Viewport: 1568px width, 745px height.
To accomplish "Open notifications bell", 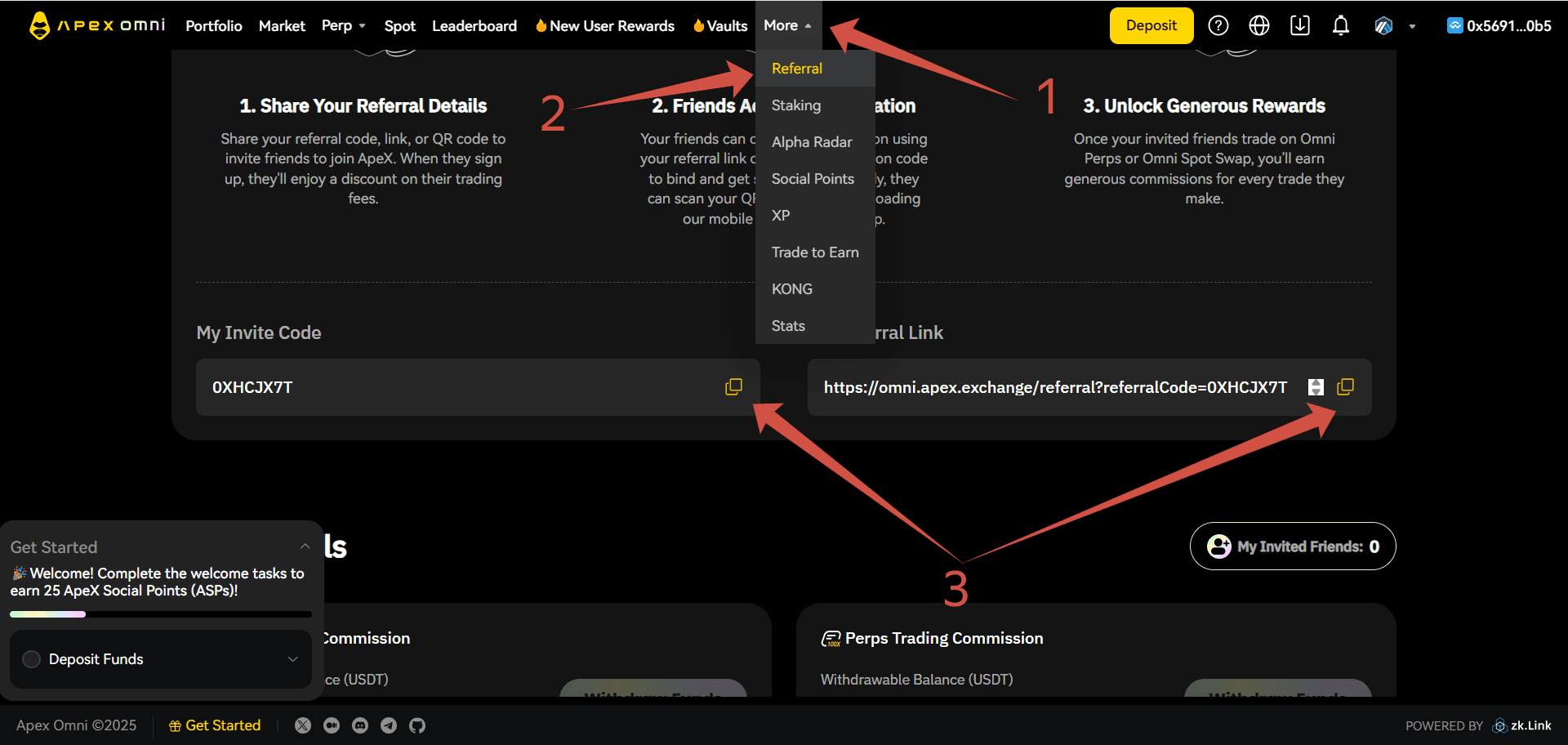I will click(1340, 26).
